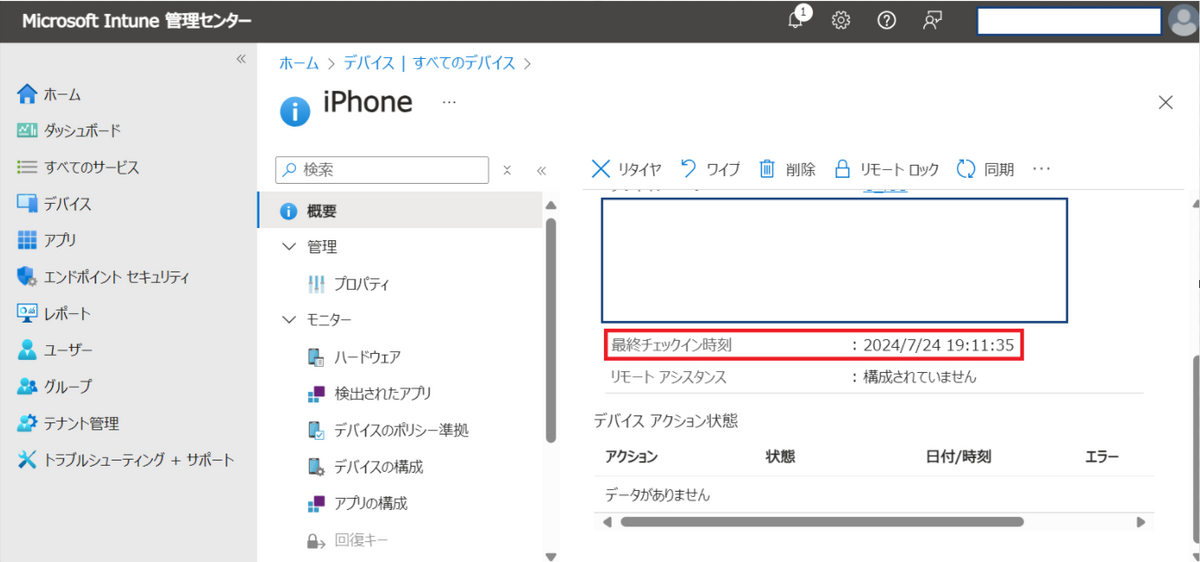
Task: Click the header search box
Action: point(1068,21)
